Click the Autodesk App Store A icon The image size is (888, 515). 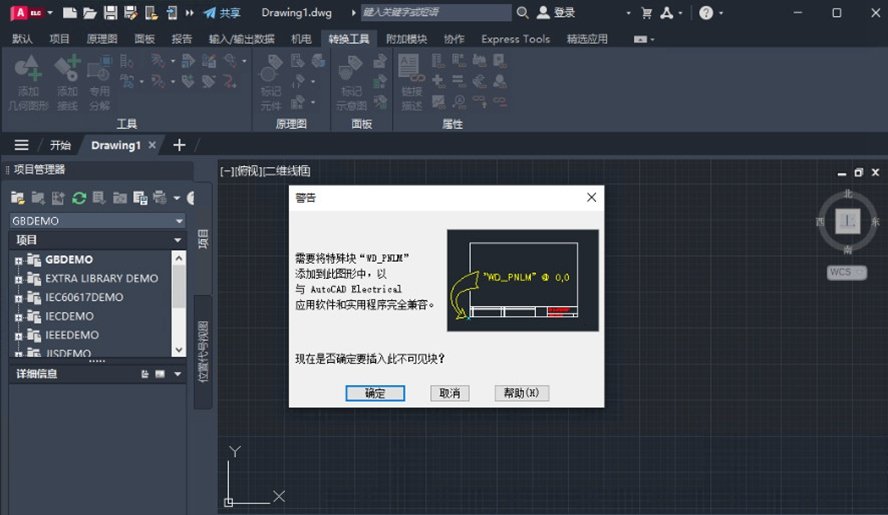click(667, 12)
